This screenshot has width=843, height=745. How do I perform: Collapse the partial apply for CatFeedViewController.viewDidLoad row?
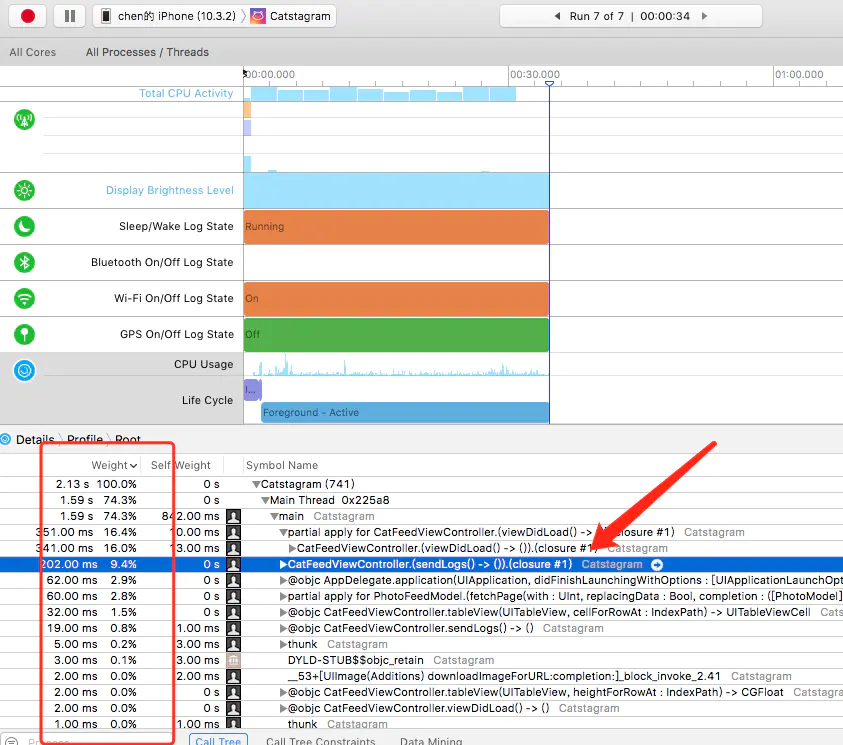(x=283, y=533)
